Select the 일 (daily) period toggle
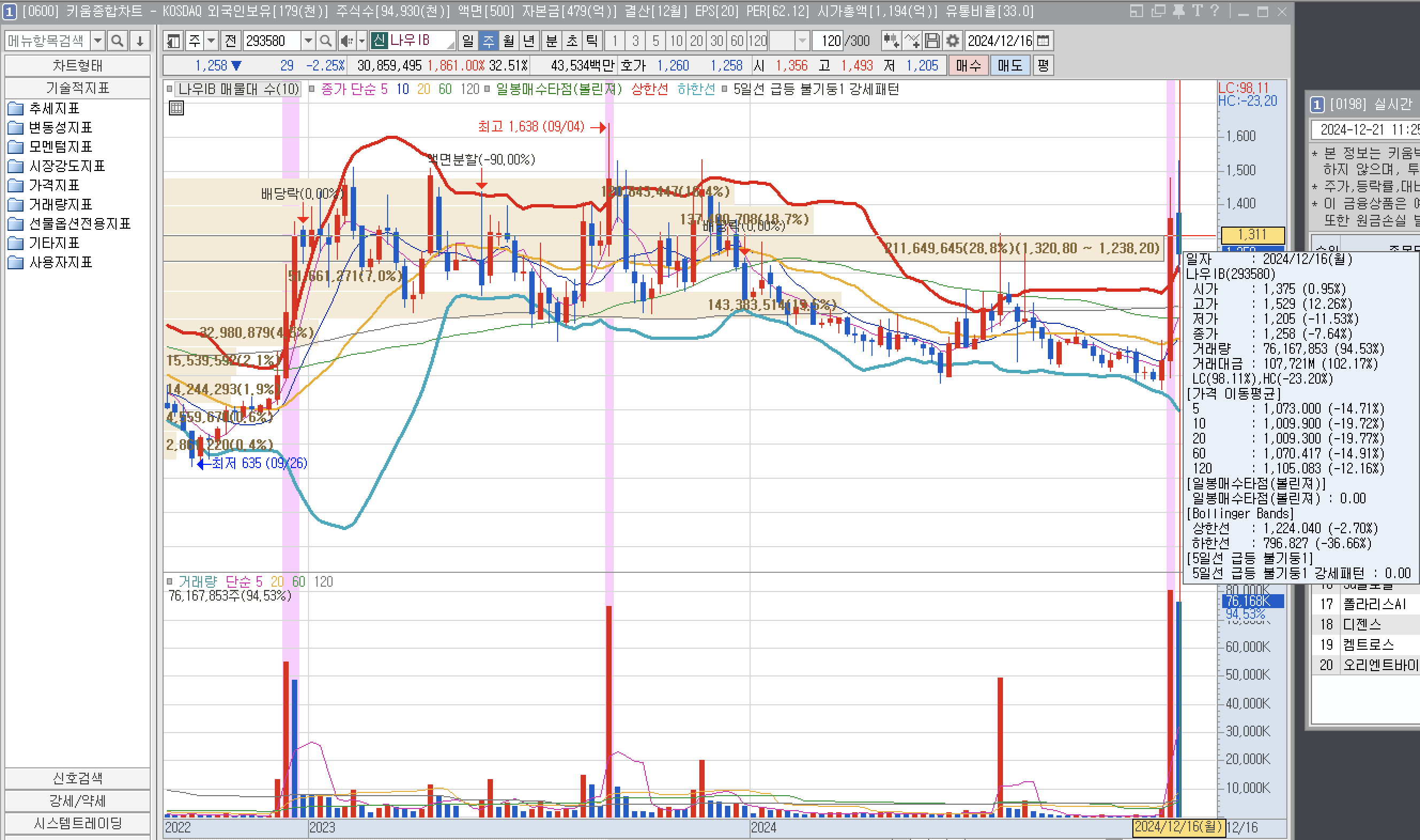Image resolution: width=1420 pixels, height=840 pixels. tap(468, 41)
